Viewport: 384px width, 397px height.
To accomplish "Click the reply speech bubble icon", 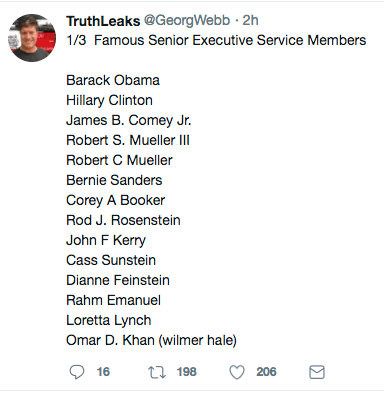I will coord(77,372).
